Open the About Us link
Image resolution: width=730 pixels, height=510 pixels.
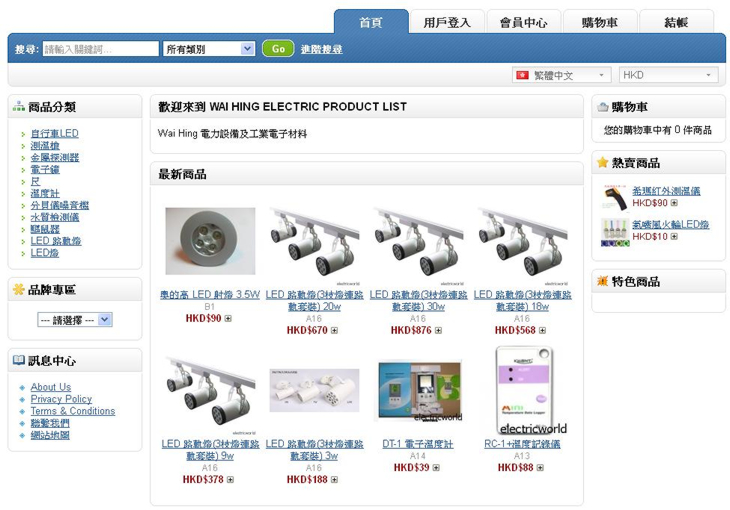[x=51, y=387]
